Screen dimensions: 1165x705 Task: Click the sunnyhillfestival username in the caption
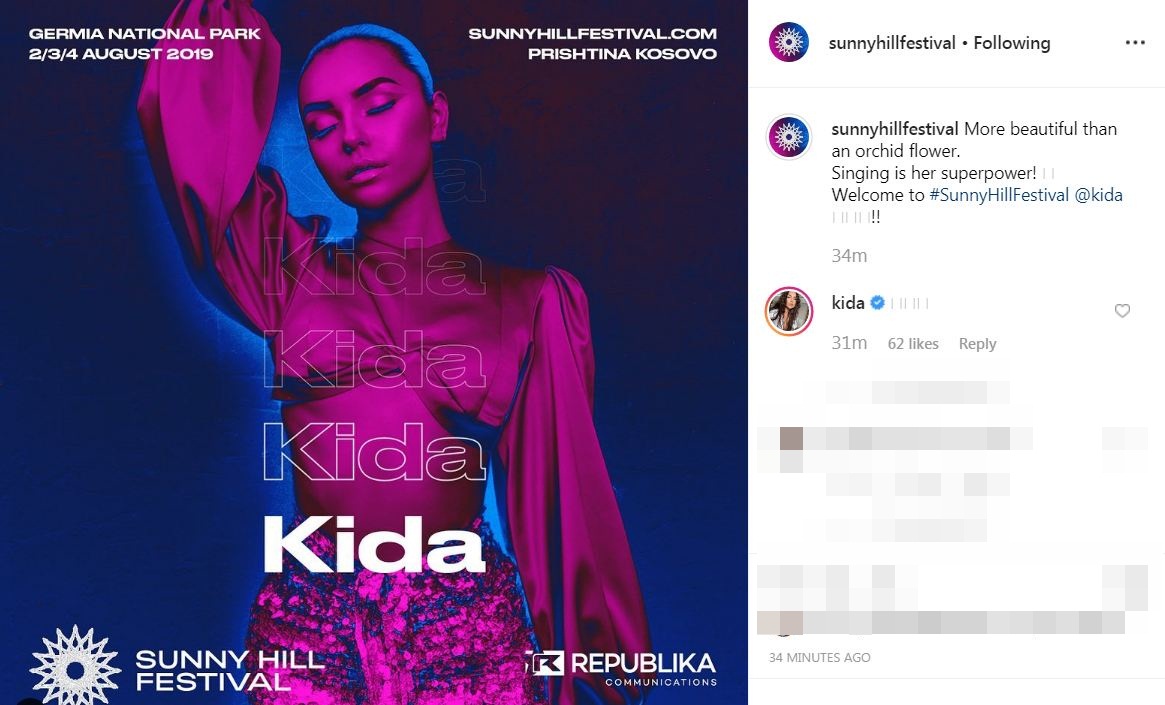[895, 129]
